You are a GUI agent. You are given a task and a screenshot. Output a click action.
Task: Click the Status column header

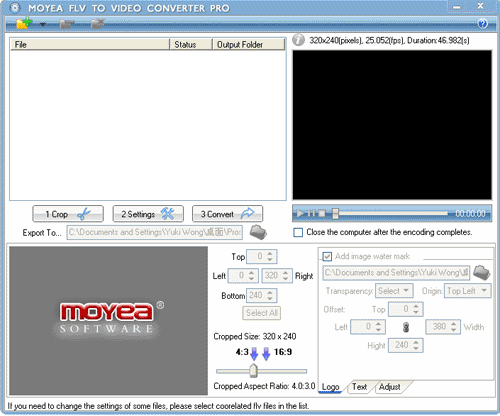click(x=191, y=44)
